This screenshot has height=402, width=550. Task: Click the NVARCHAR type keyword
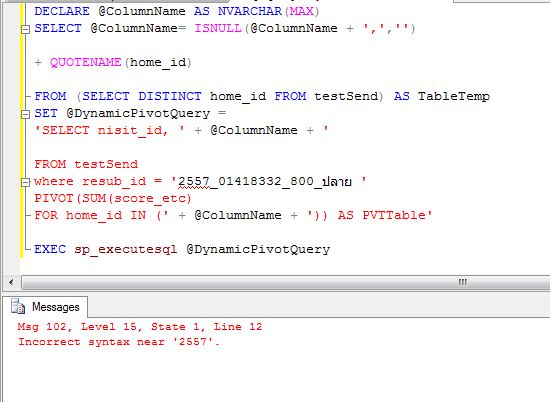[250, 11]
